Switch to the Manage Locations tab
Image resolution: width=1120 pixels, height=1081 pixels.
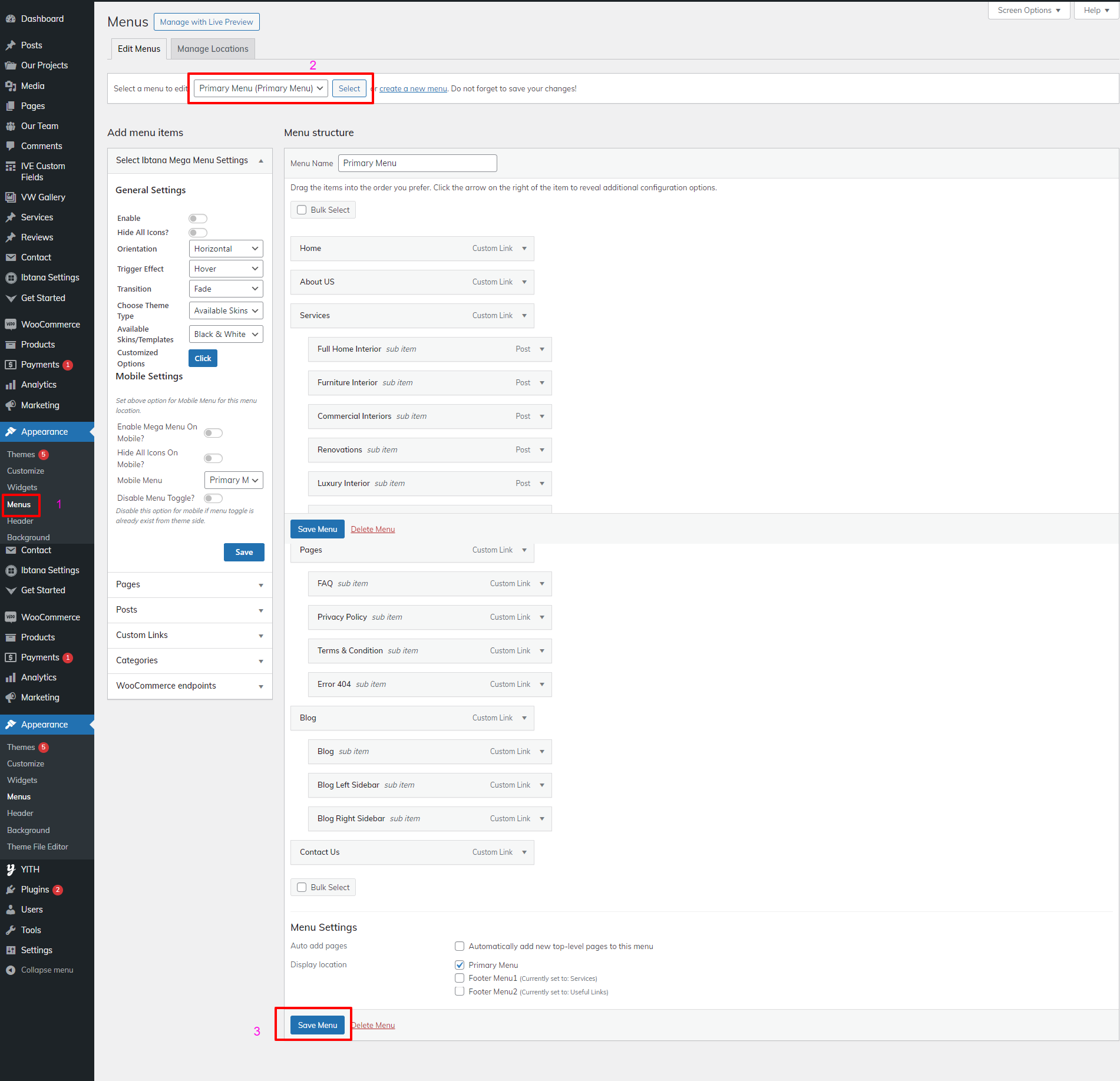213,49
